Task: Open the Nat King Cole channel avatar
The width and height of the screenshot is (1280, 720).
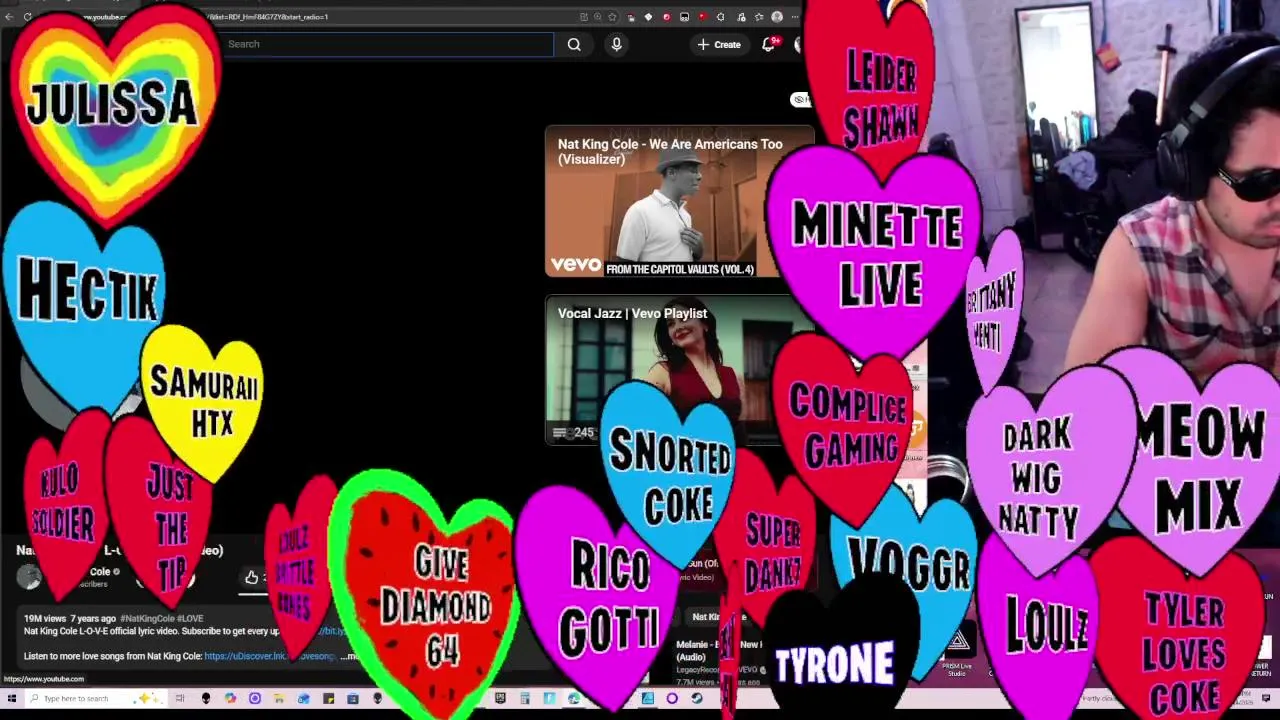Action: tap(29, 577)
